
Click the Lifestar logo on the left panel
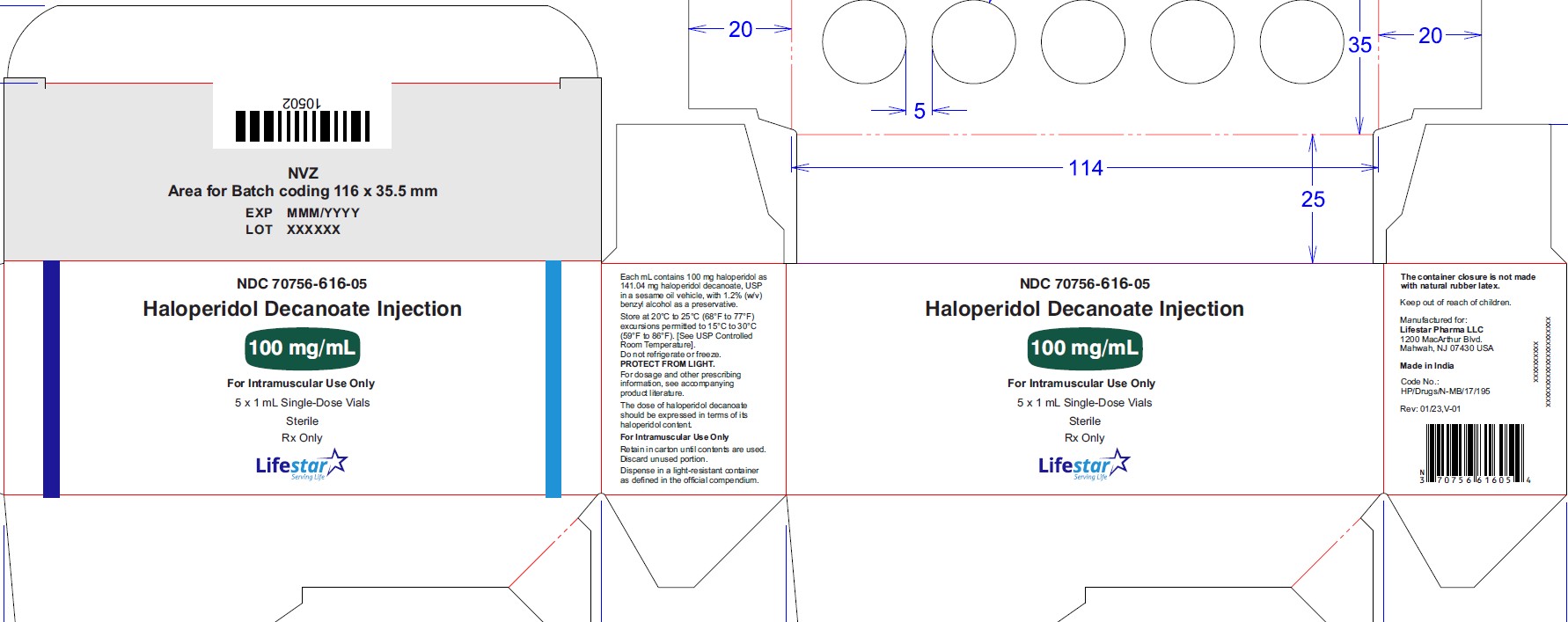point(301,465)
